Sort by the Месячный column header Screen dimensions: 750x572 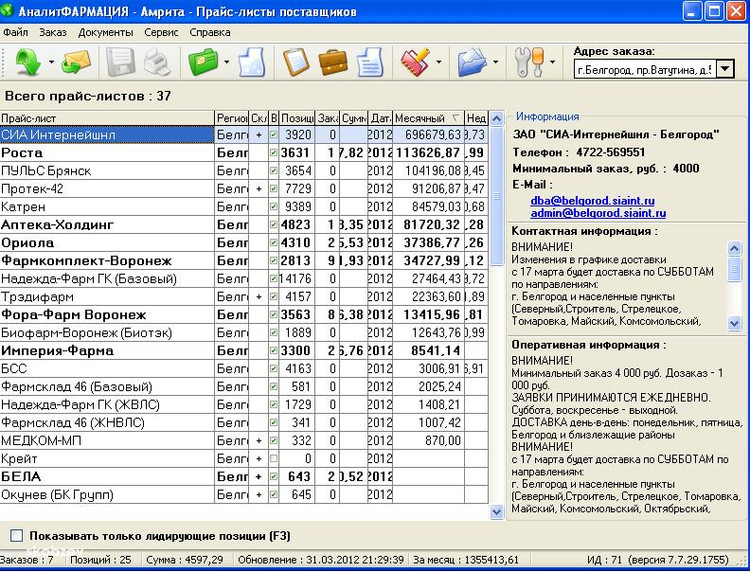[x=427, y=118]
